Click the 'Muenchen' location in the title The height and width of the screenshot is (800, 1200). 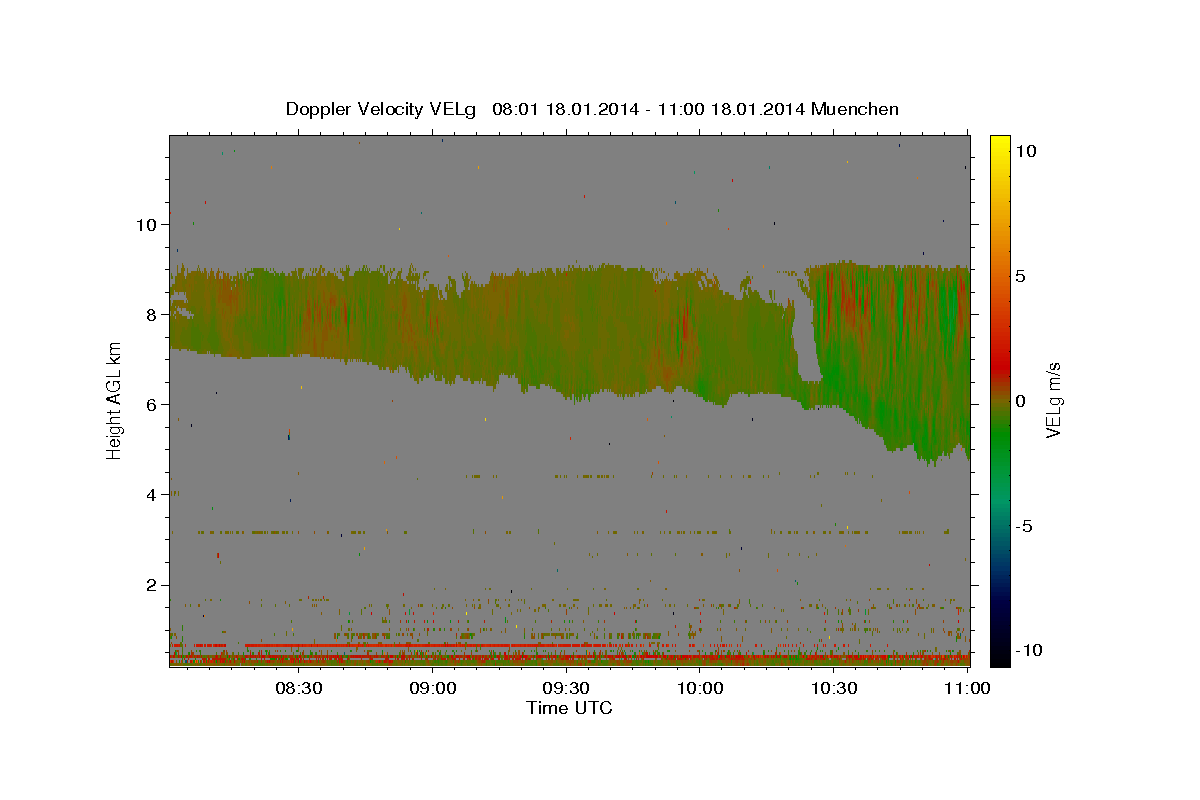(x=855, y=109)
